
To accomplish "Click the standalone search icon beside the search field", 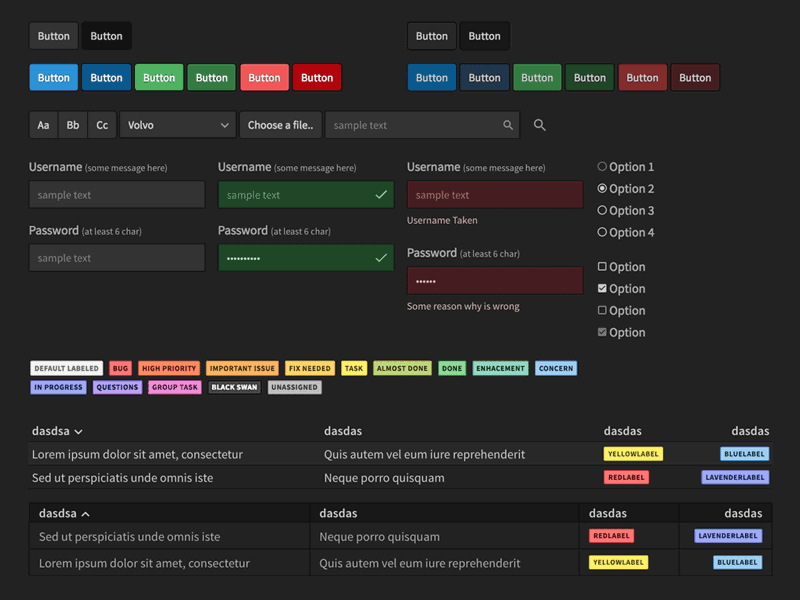I will pos(540,125).
